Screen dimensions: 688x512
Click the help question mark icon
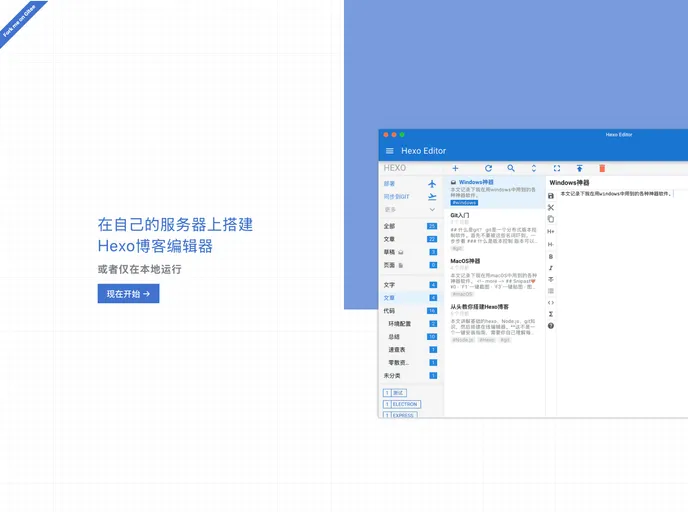(551, 326)
